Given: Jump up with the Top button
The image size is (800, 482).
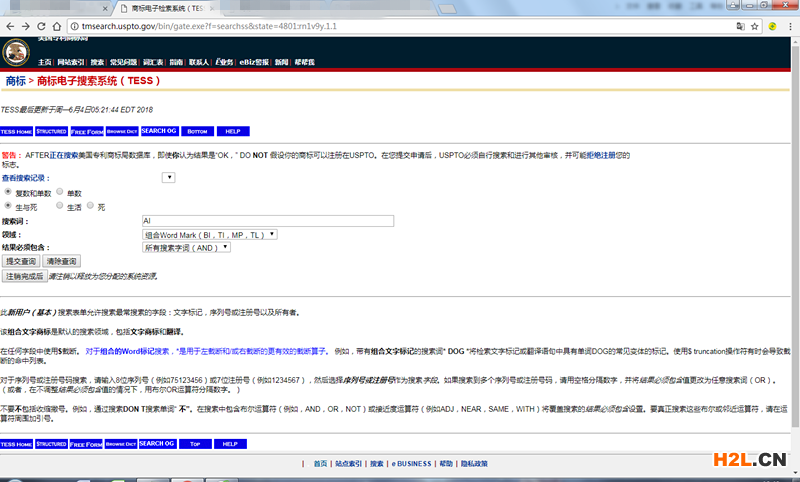Looking at the screenshot, I should coord(195,444).
